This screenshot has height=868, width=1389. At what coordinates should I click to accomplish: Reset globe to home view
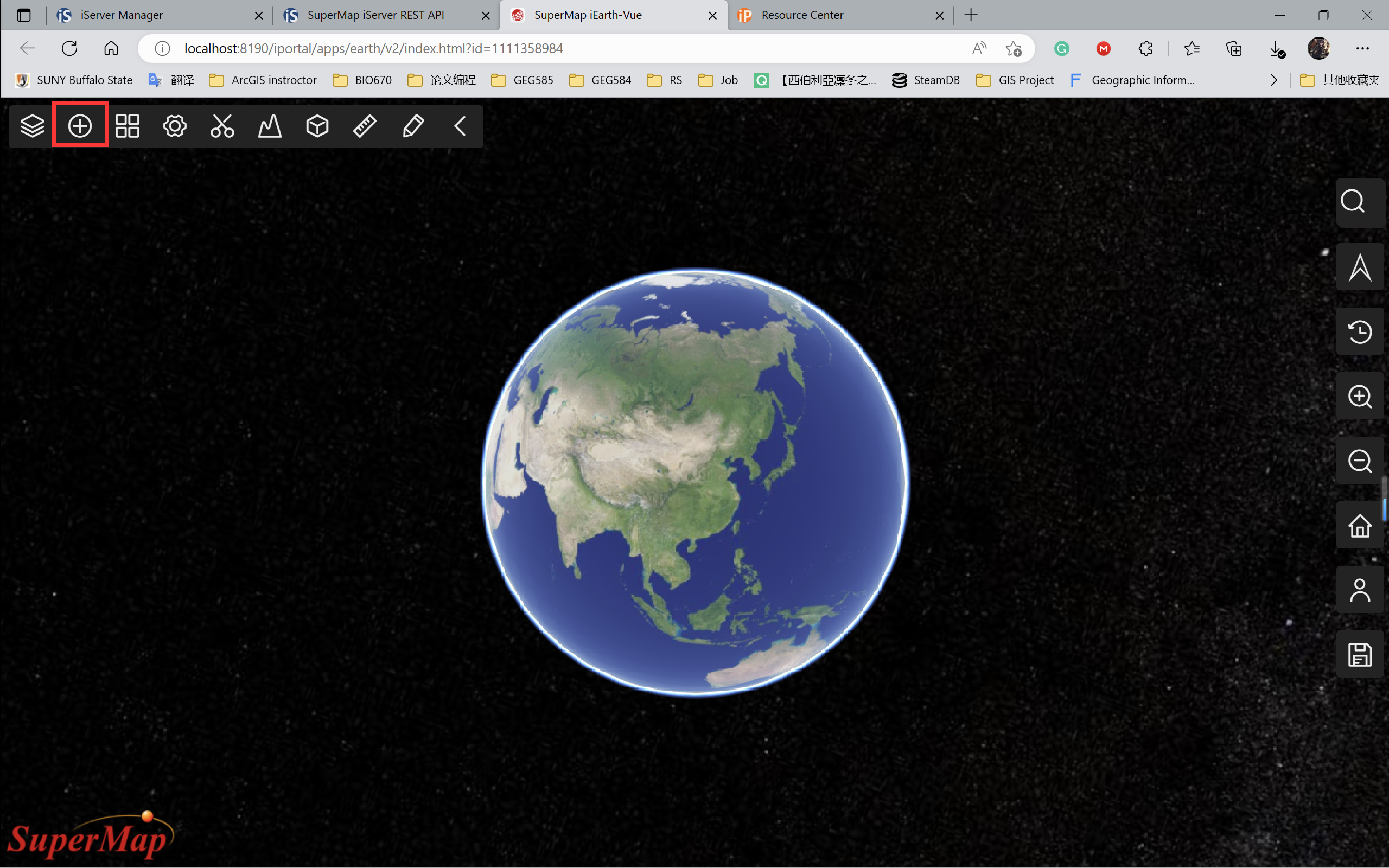tap(1359, 526)
